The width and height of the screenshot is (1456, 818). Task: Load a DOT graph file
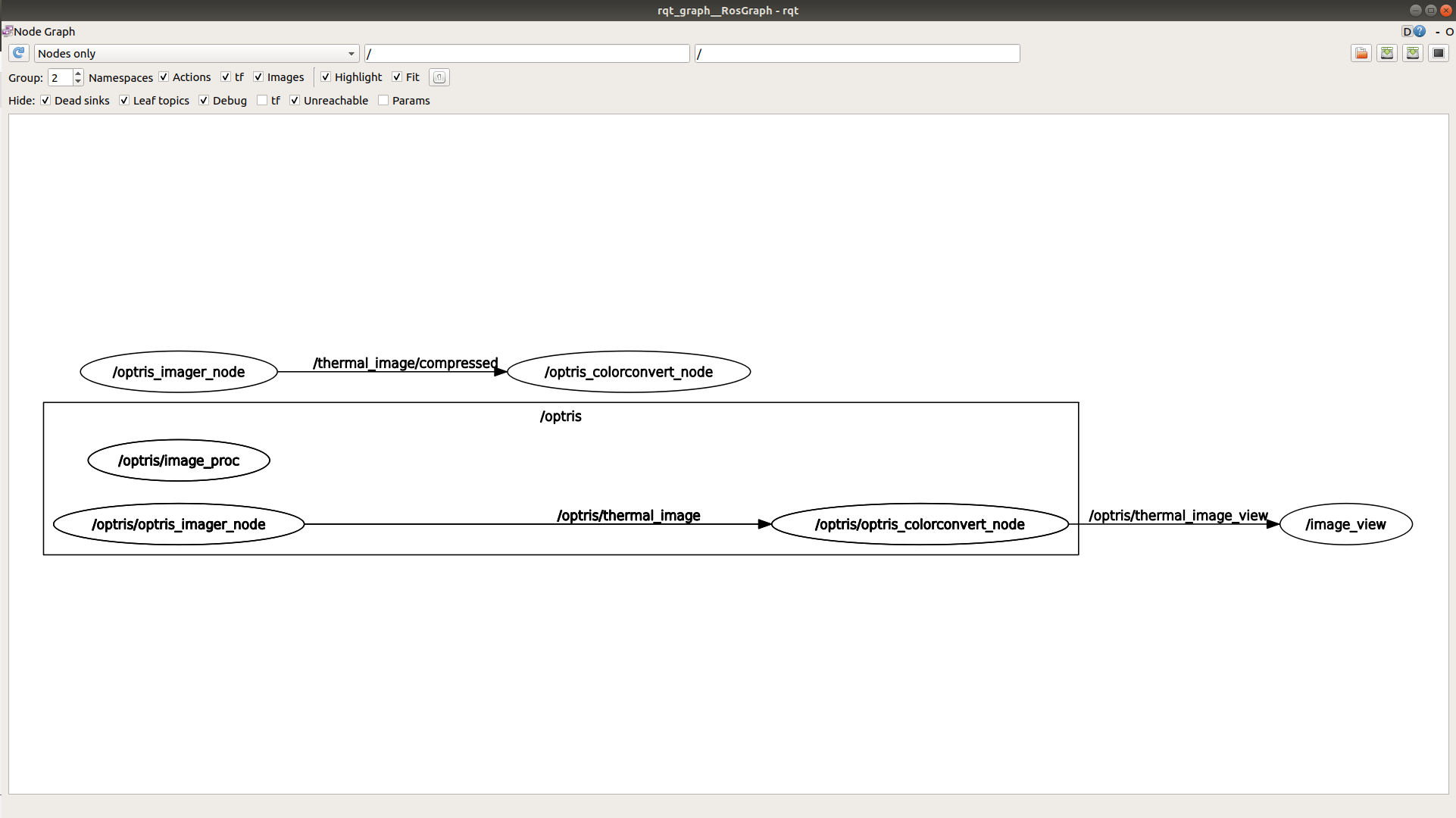[x=1361, y=53]
